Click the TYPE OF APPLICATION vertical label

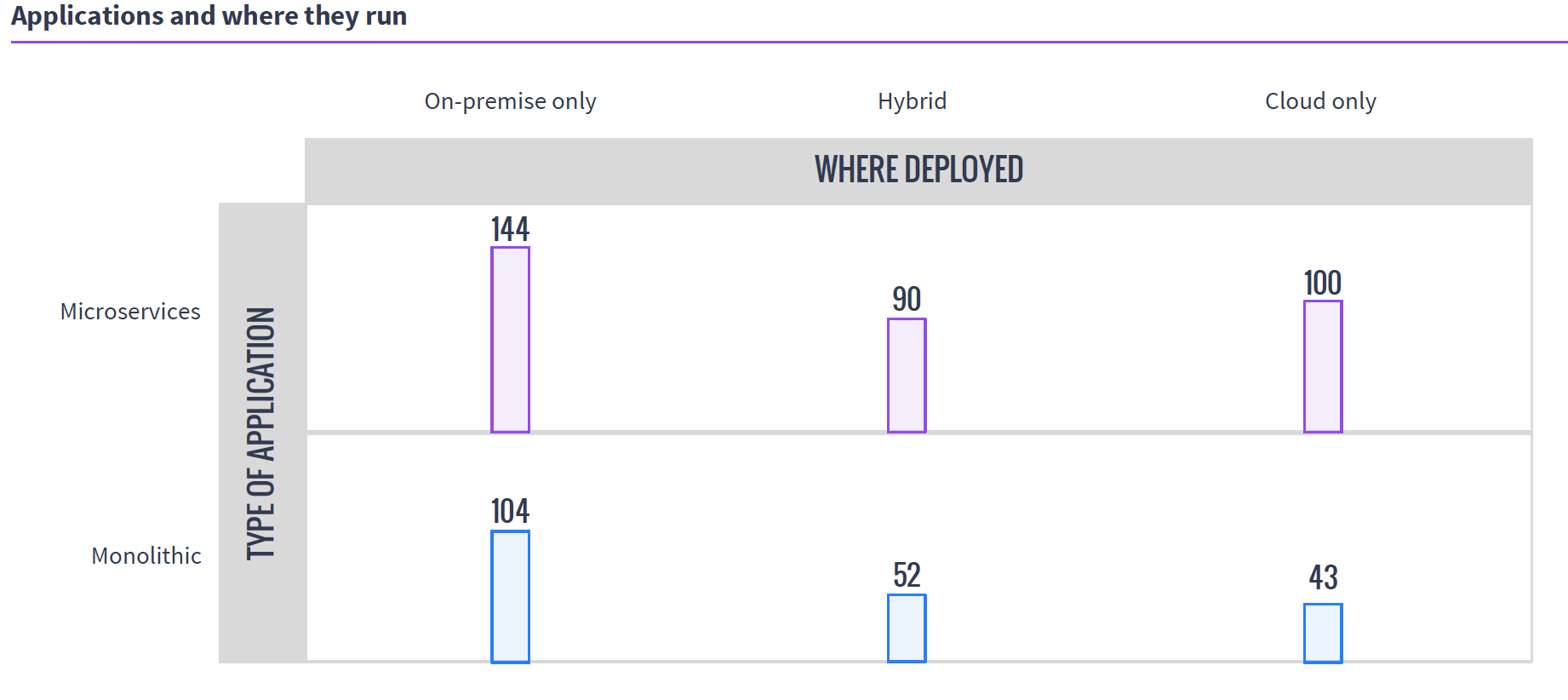pyautogui.click(x=261, y=433)
